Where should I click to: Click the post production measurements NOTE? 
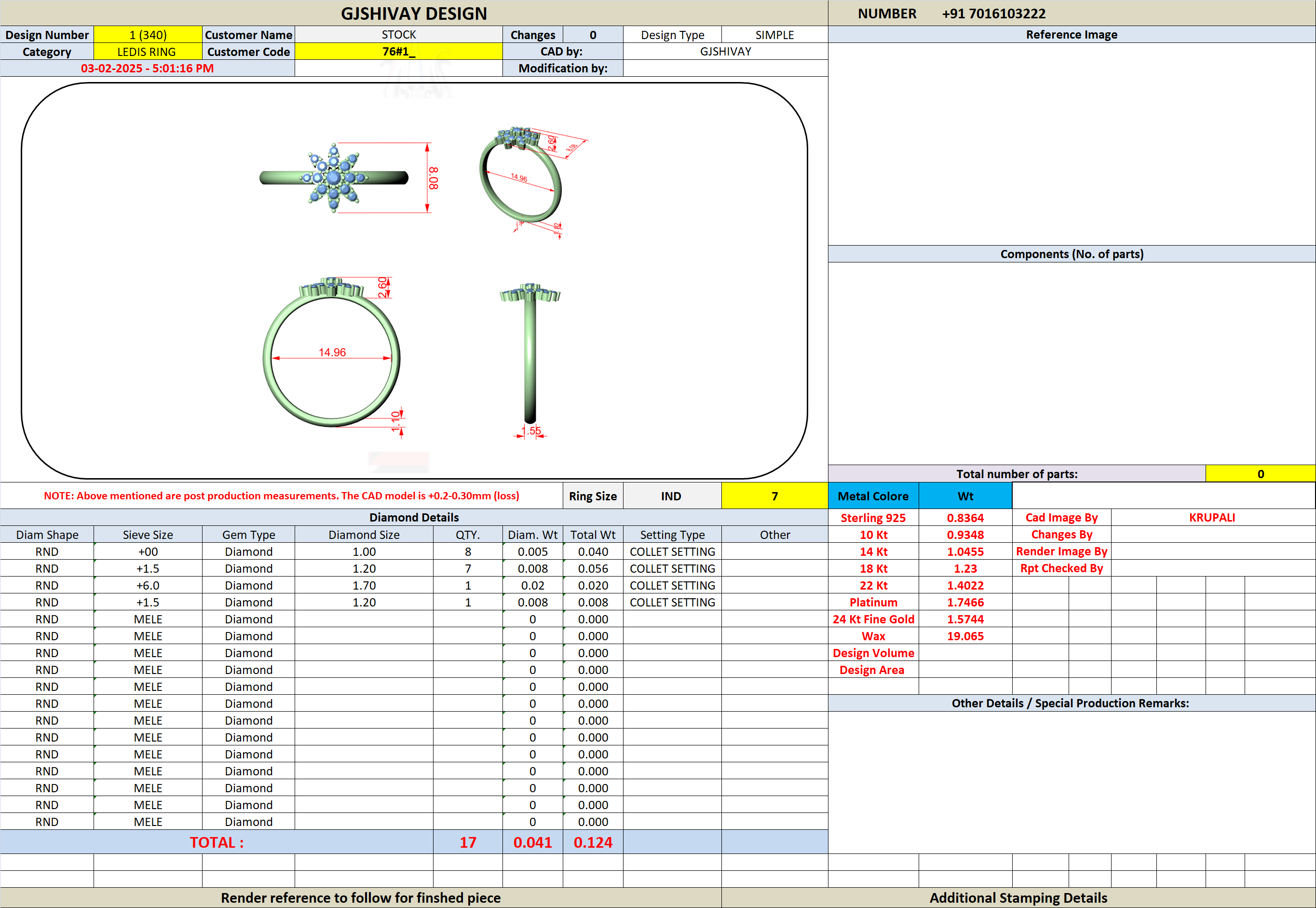point(282,495)
